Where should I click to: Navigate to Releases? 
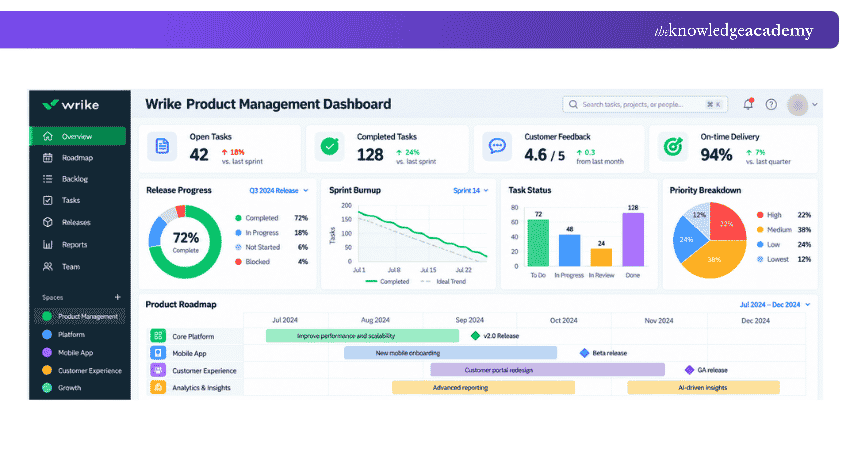pos(78,222)
